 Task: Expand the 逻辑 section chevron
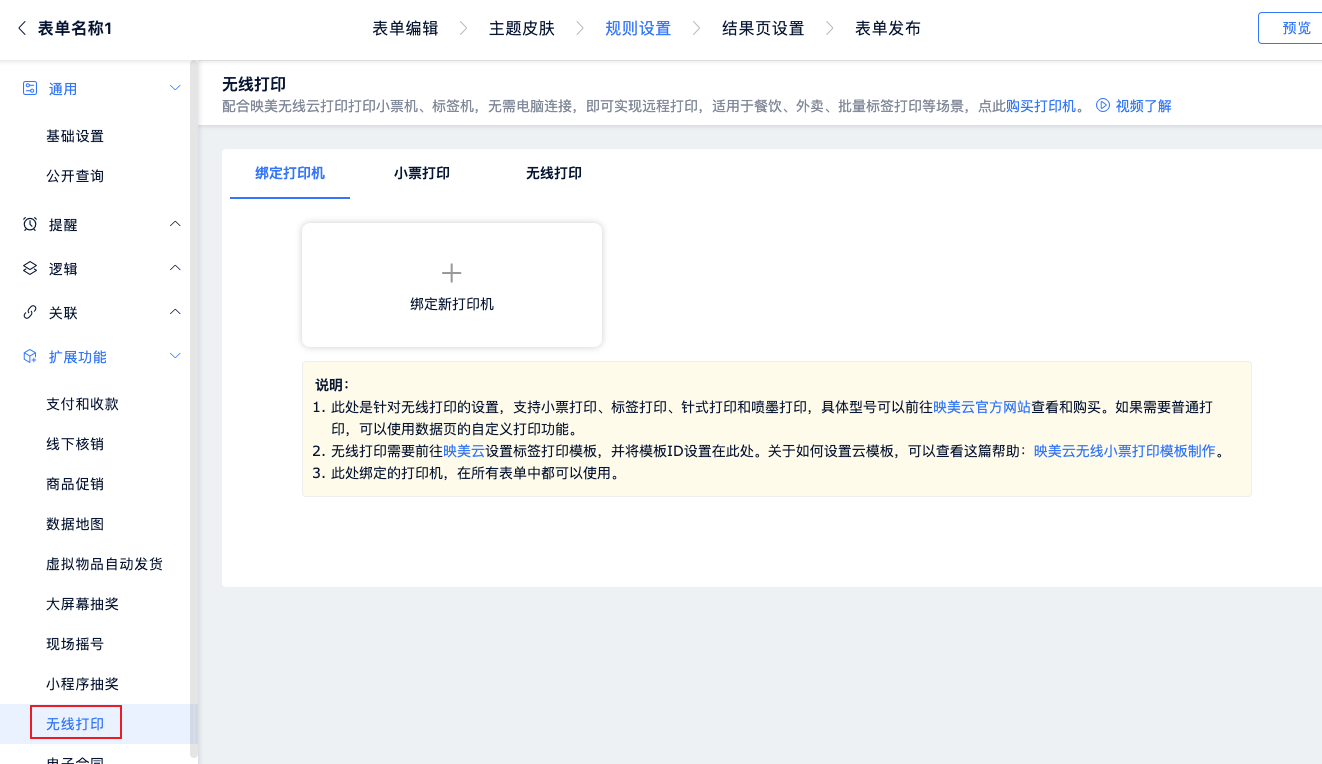(175, 268)
